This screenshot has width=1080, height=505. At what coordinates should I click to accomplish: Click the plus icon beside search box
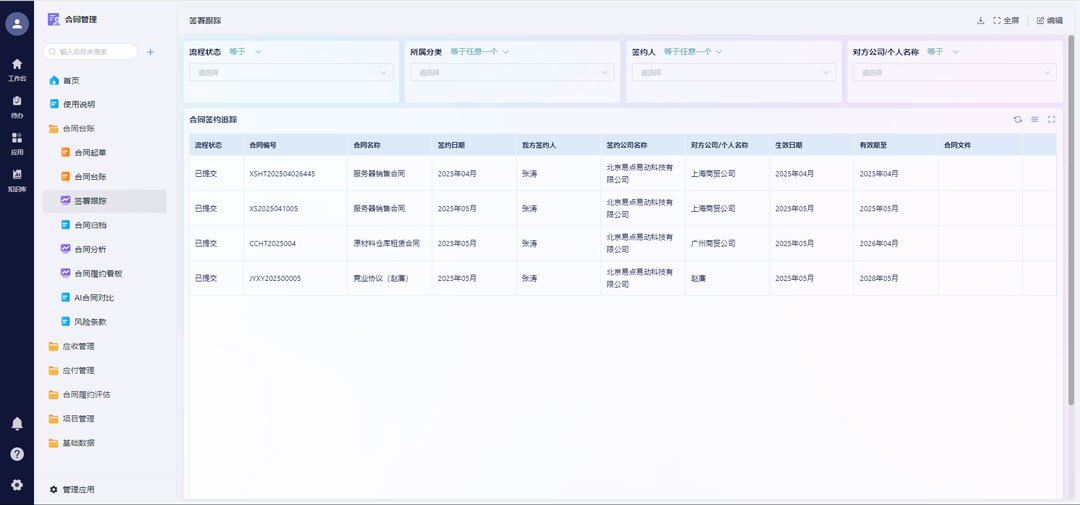150,52
